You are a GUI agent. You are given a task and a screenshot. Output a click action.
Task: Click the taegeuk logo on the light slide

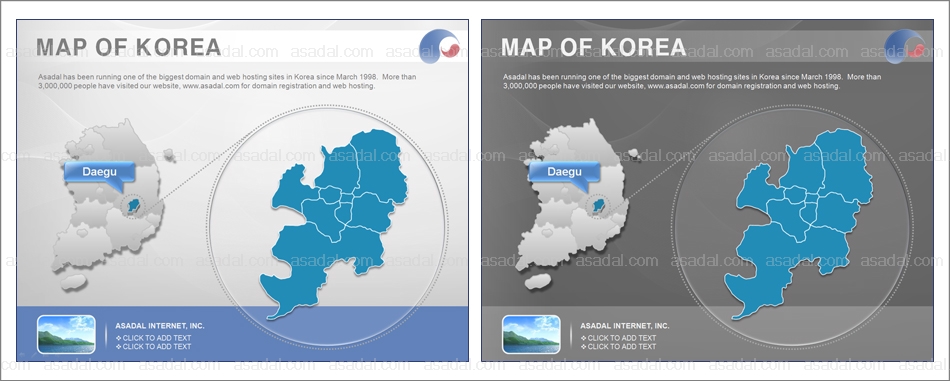[440, 46]
